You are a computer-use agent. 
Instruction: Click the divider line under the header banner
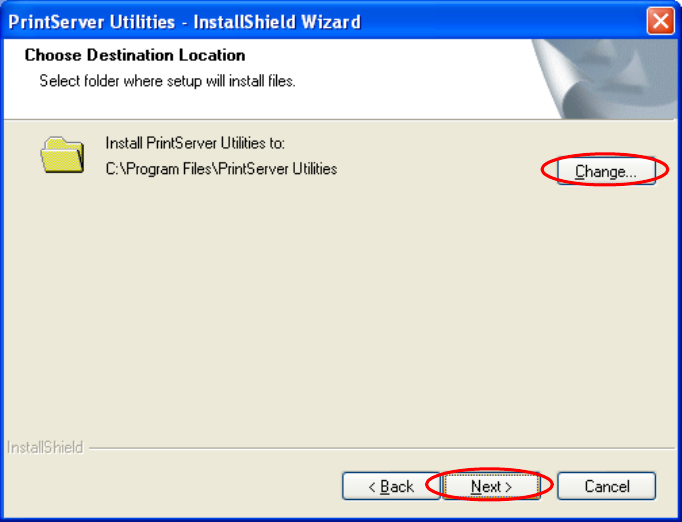(x=278, y=119)
